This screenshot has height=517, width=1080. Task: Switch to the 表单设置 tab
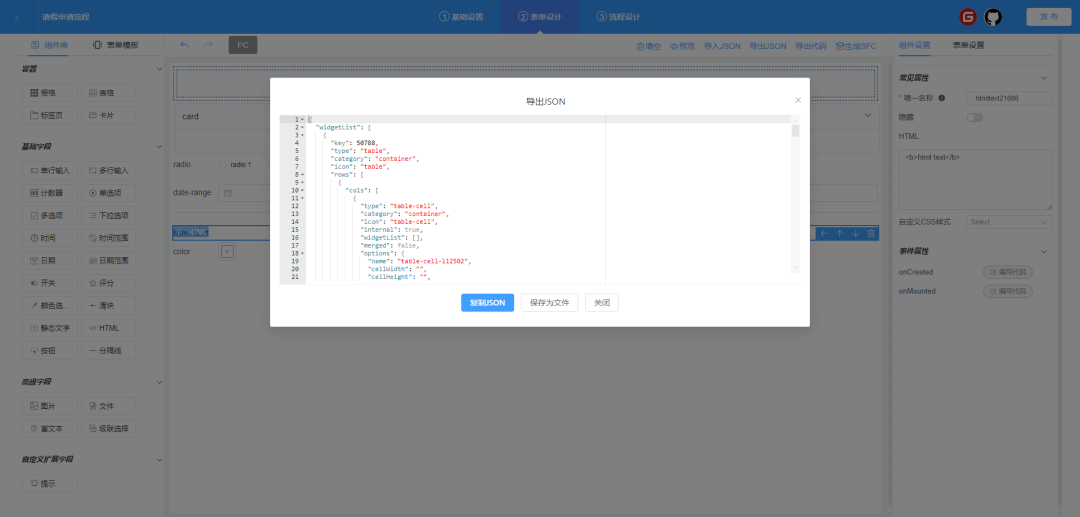pyautogui.click(x=968, y=45)
